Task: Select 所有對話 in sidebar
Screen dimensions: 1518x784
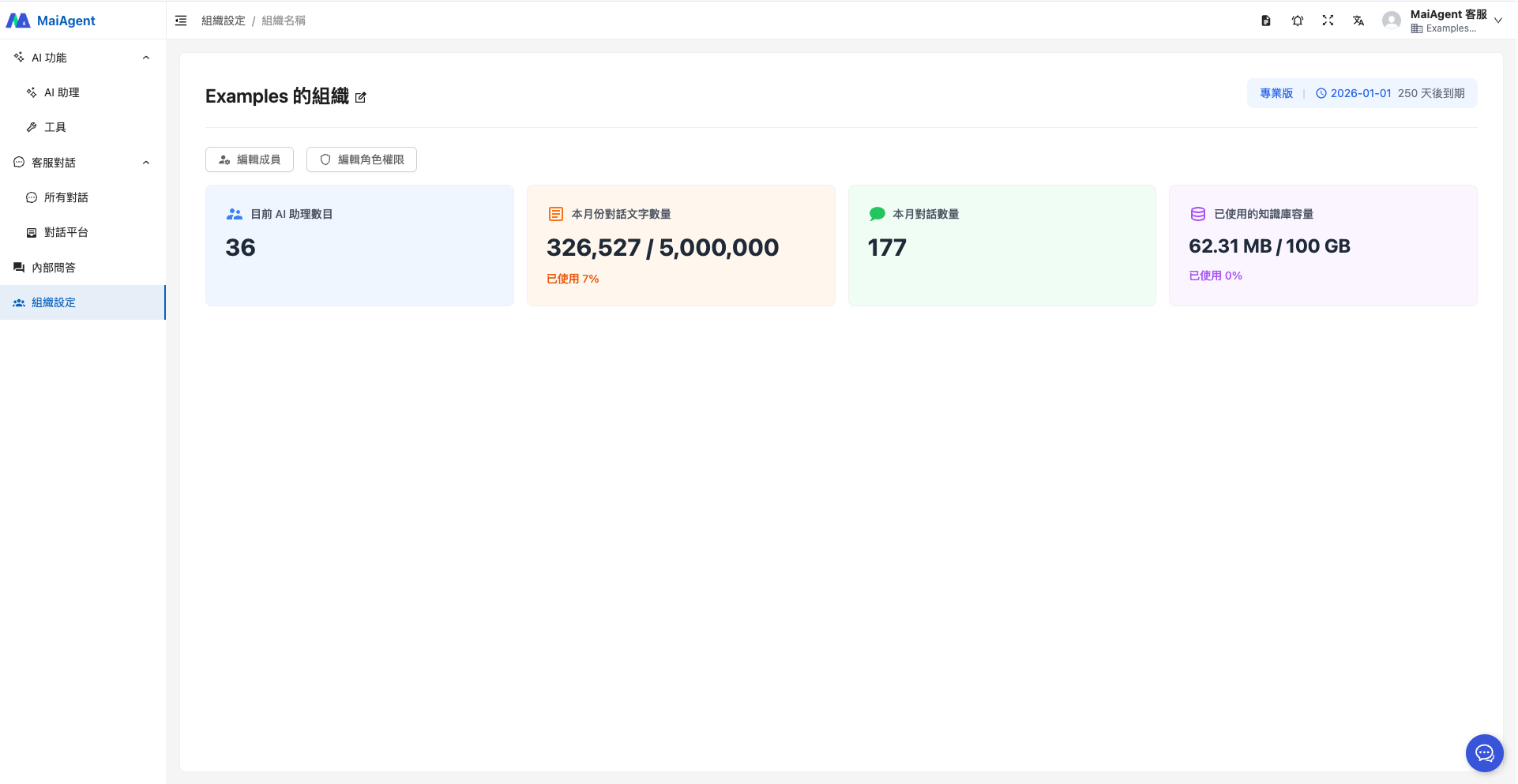Action: [x=66, y=197]
